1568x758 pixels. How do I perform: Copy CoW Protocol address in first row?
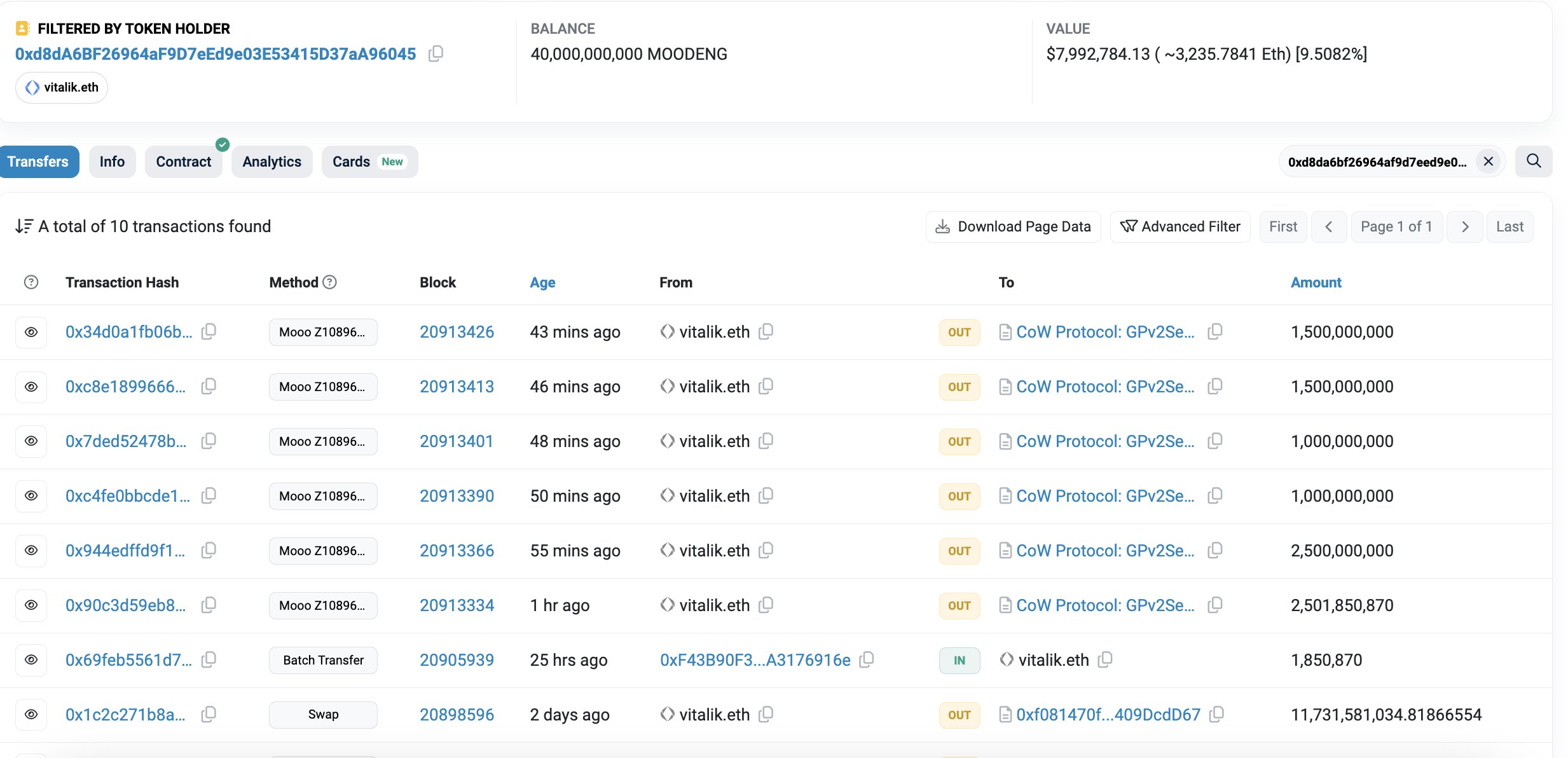click(x=1214, y=331)
